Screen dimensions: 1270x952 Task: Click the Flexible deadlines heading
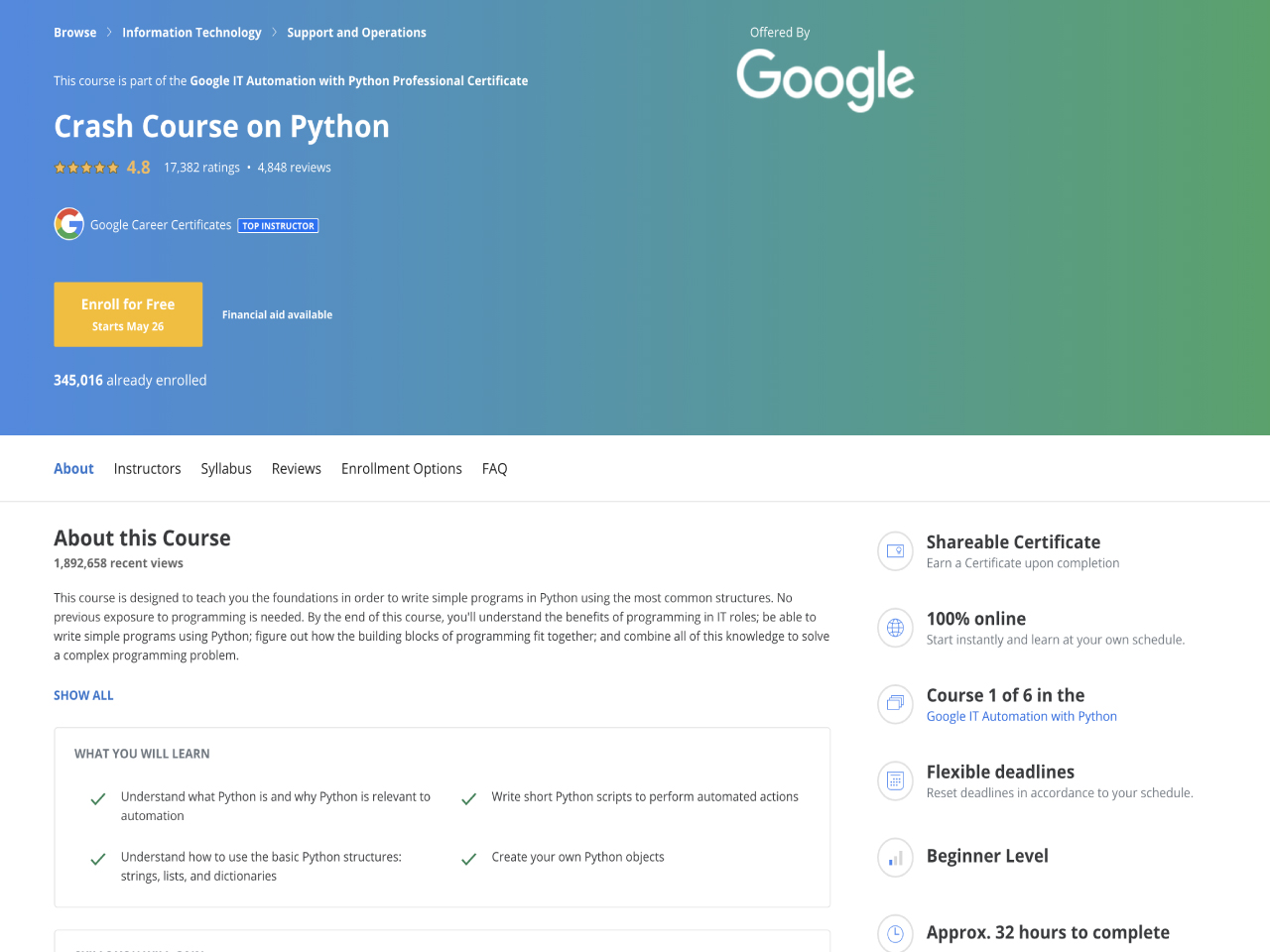(x=1000, y=773)
